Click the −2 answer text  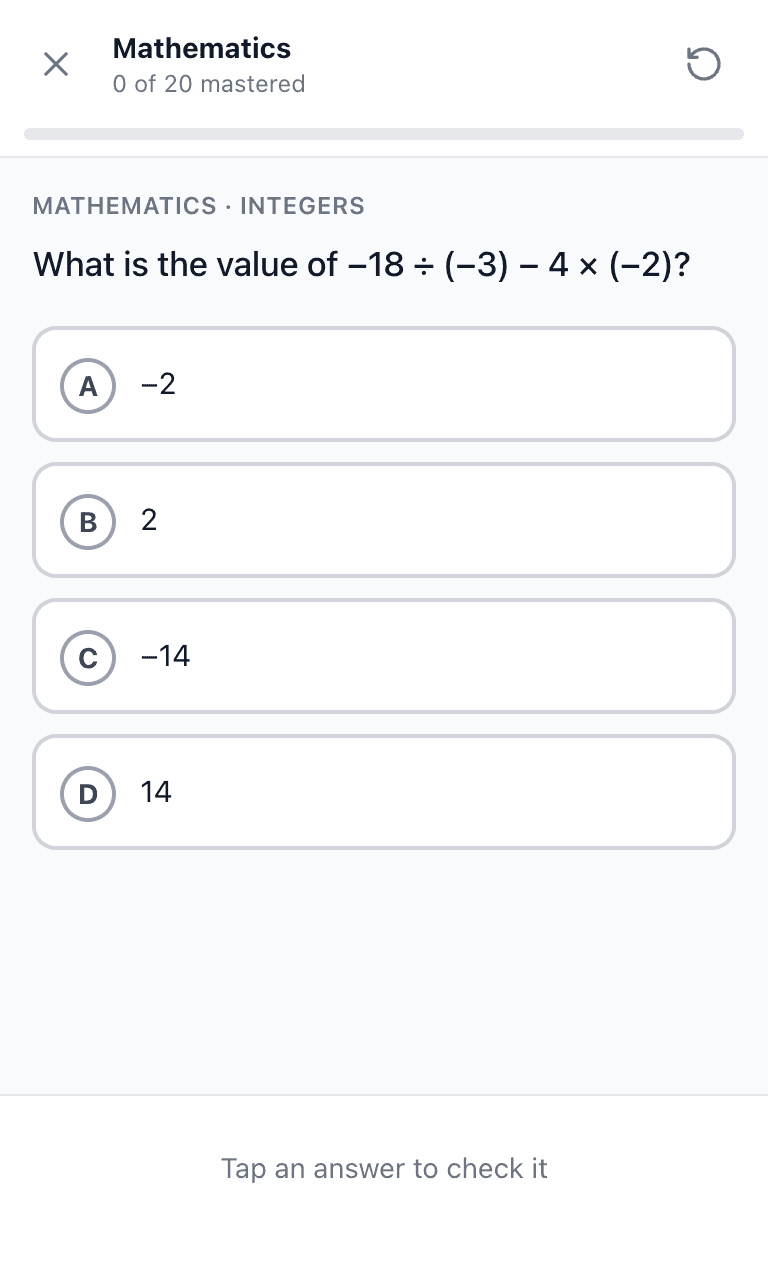click(158, 384)
